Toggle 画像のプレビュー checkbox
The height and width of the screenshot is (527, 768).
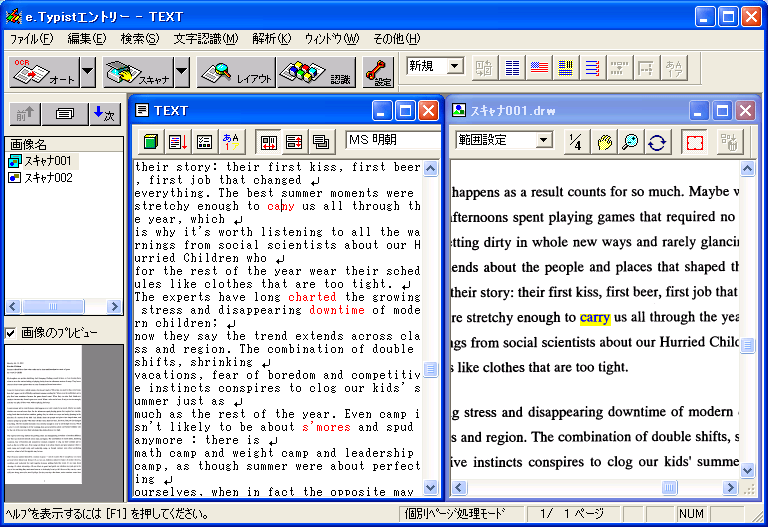click(x=11, y=333)
